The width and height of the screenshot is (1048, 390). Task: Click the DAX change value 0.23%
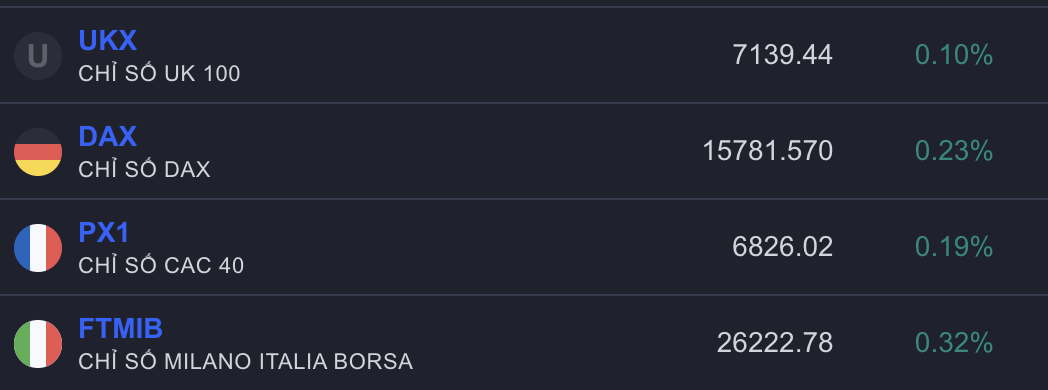tap(954, 151)
